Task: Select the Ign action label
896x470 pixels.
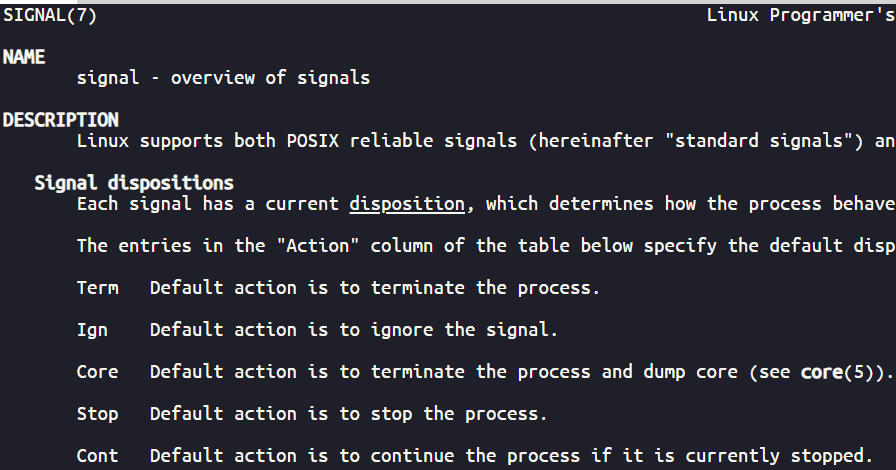Action: (x=92, y=330)
